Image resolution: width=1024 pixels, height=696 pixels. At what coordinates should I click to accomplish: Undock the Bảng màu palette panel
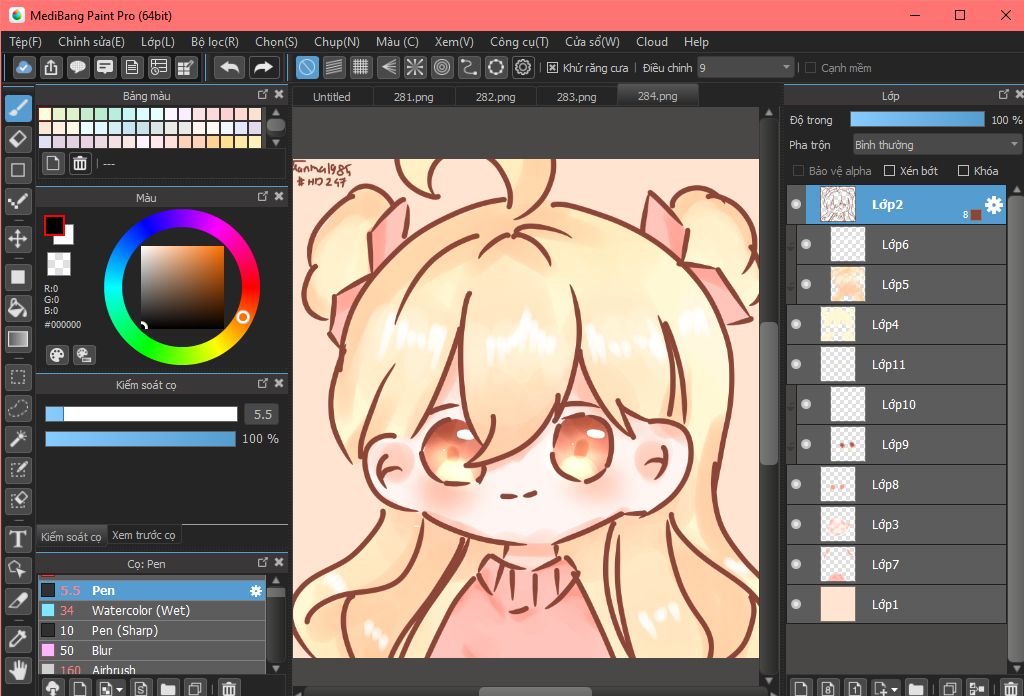[x=263, y=95]
